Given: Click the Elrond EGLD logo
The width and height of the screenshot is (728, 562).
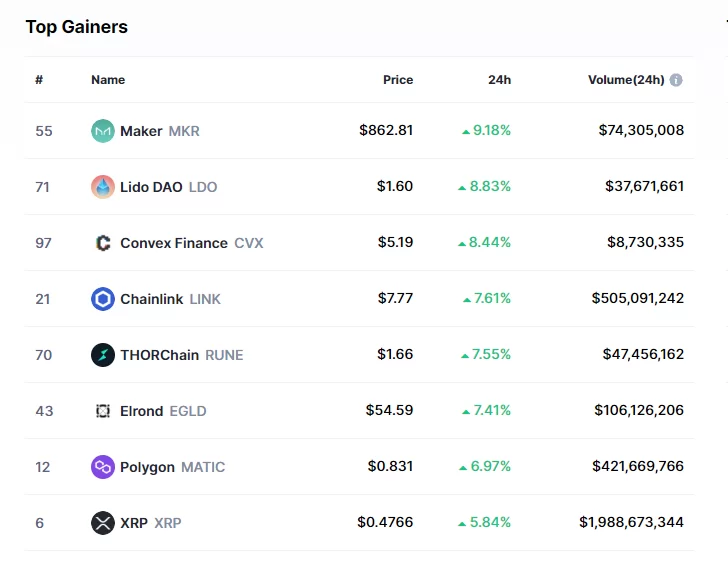Looking at the screenshot, I should pyautogui.click(x=103, y=411).
